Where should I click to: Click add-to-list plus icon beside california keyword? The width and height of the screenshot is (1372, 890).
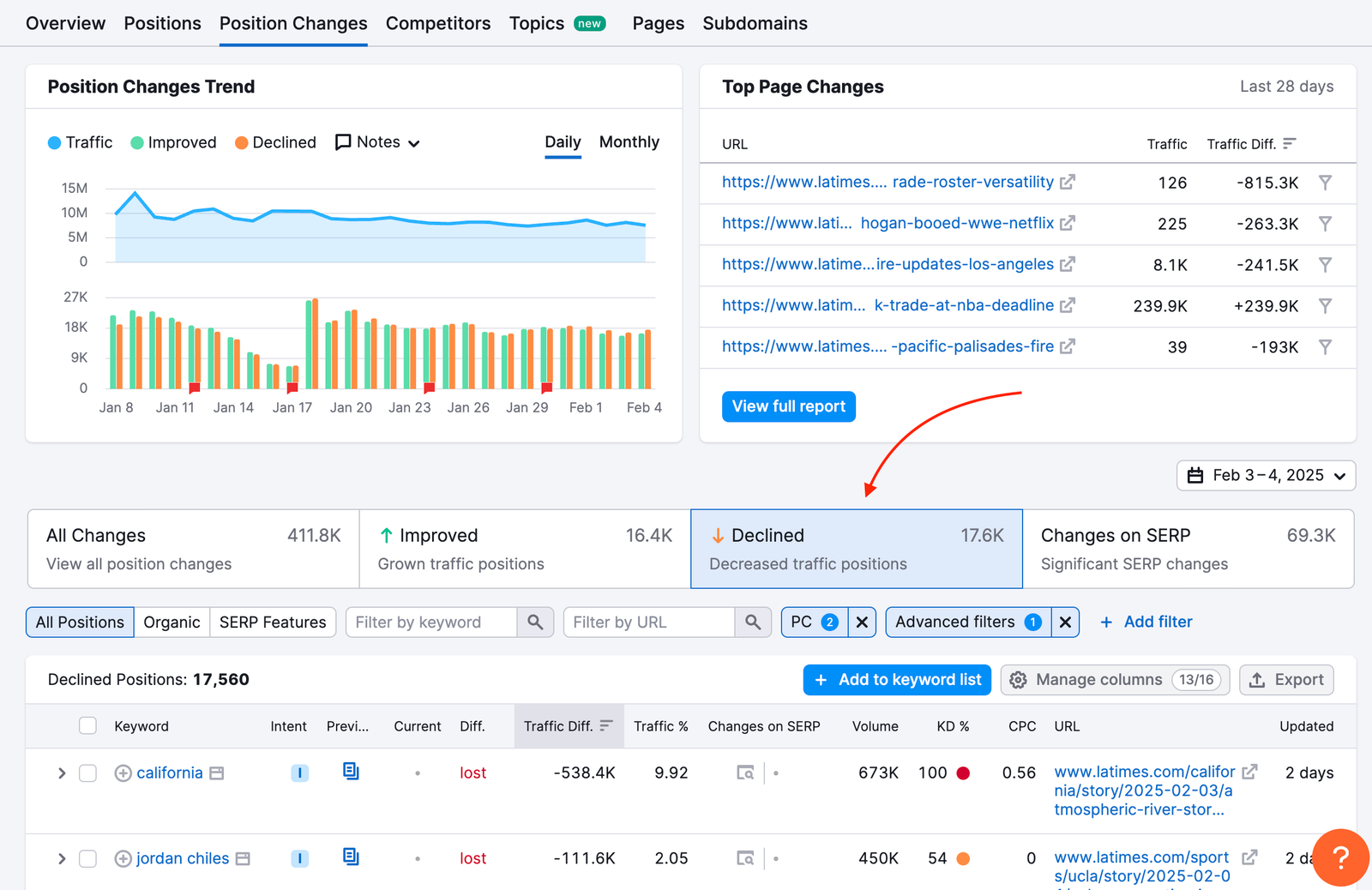(123, 773)
